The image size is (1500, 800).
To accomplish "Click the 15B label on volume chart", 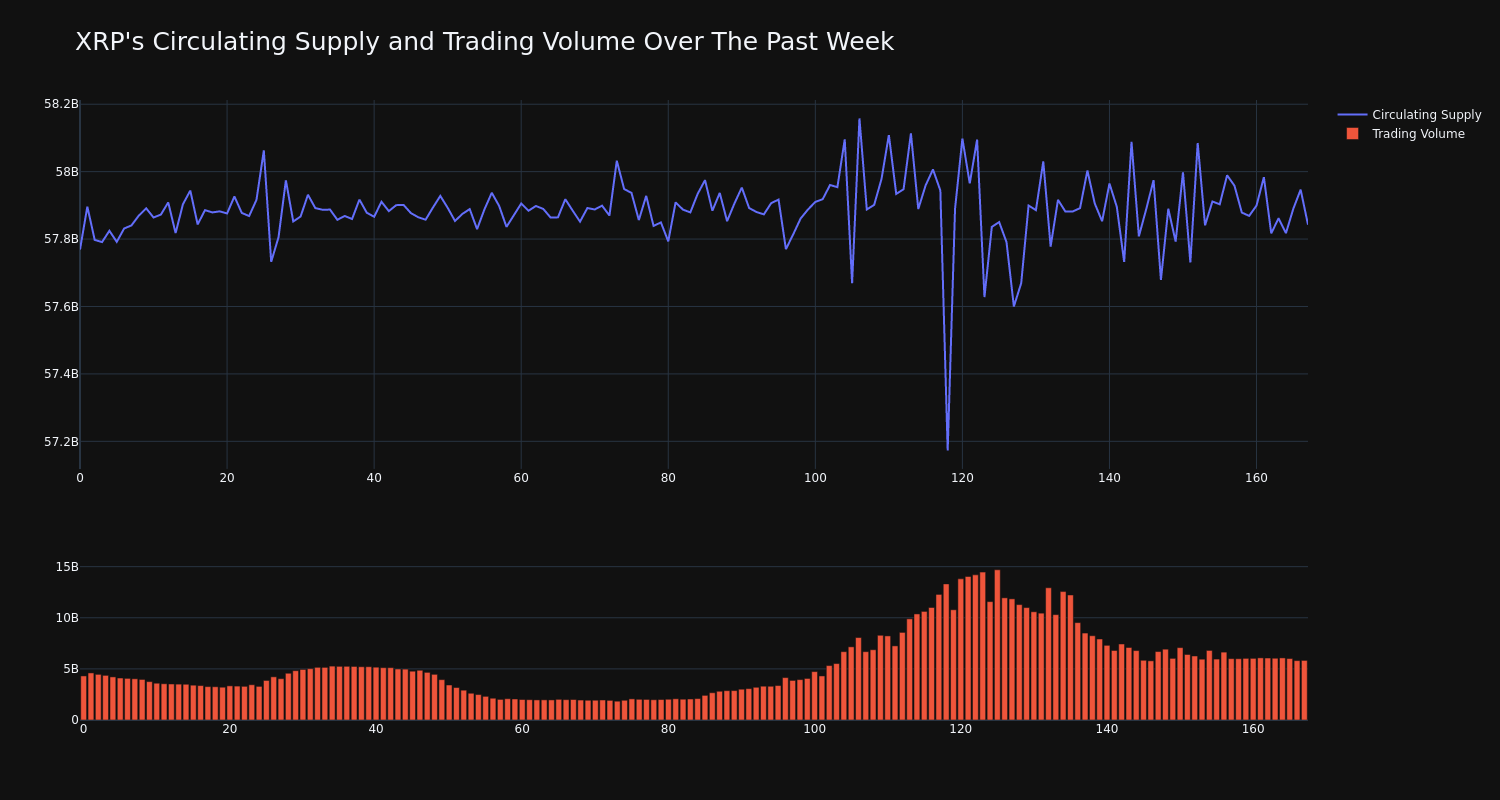I will click(x=67, y=567).
